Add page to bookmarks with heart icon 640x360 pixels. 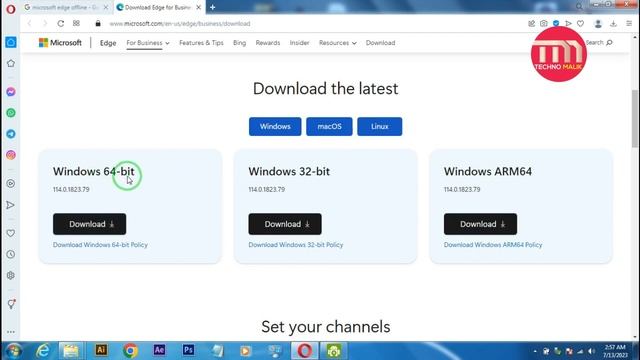coord(580,24)
